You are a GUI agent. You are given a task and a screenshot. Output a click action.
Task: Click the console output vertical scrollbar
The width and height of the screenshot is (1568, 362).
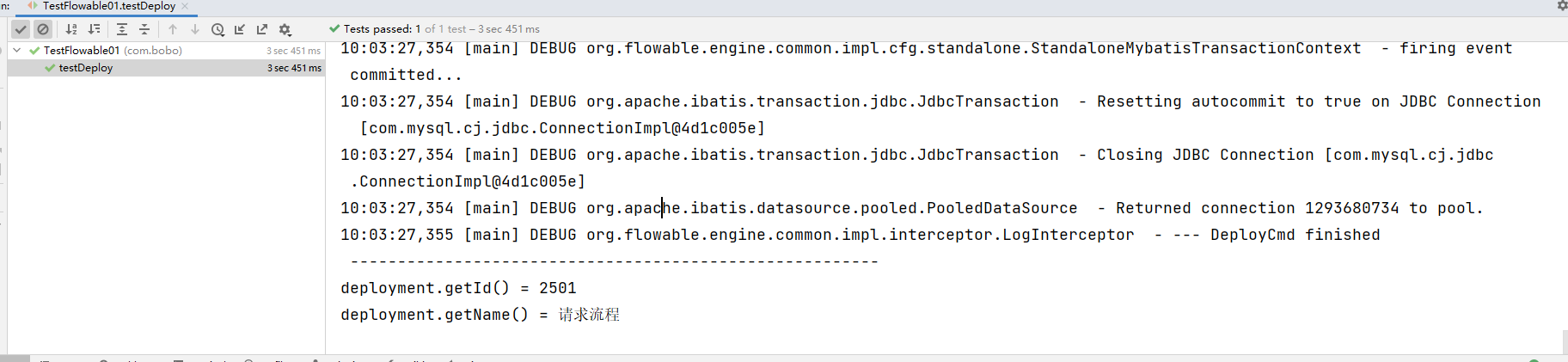point(1565,341)
